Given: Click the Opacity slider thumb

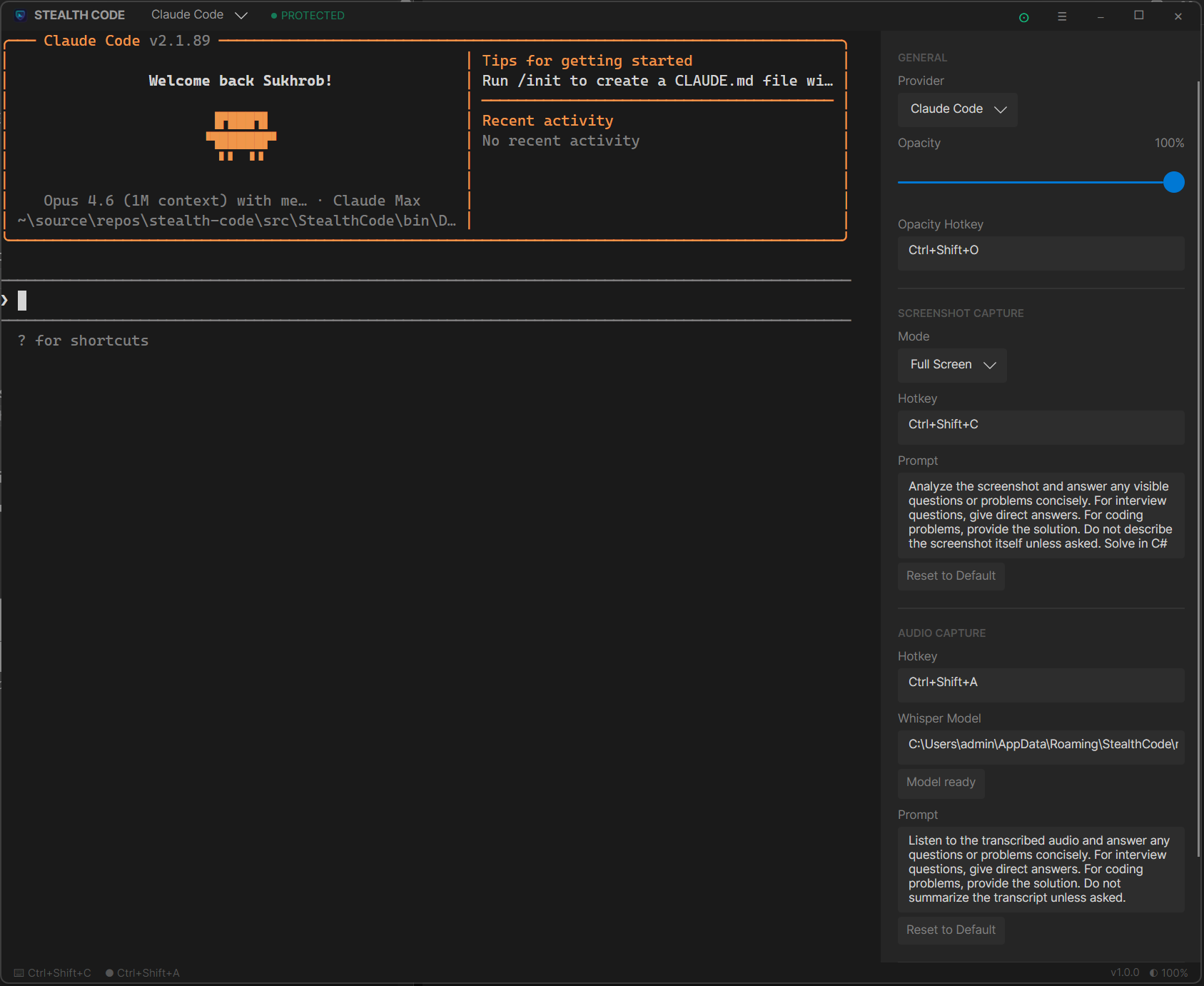Looking at the screenshot, I should coord(1173,182).
